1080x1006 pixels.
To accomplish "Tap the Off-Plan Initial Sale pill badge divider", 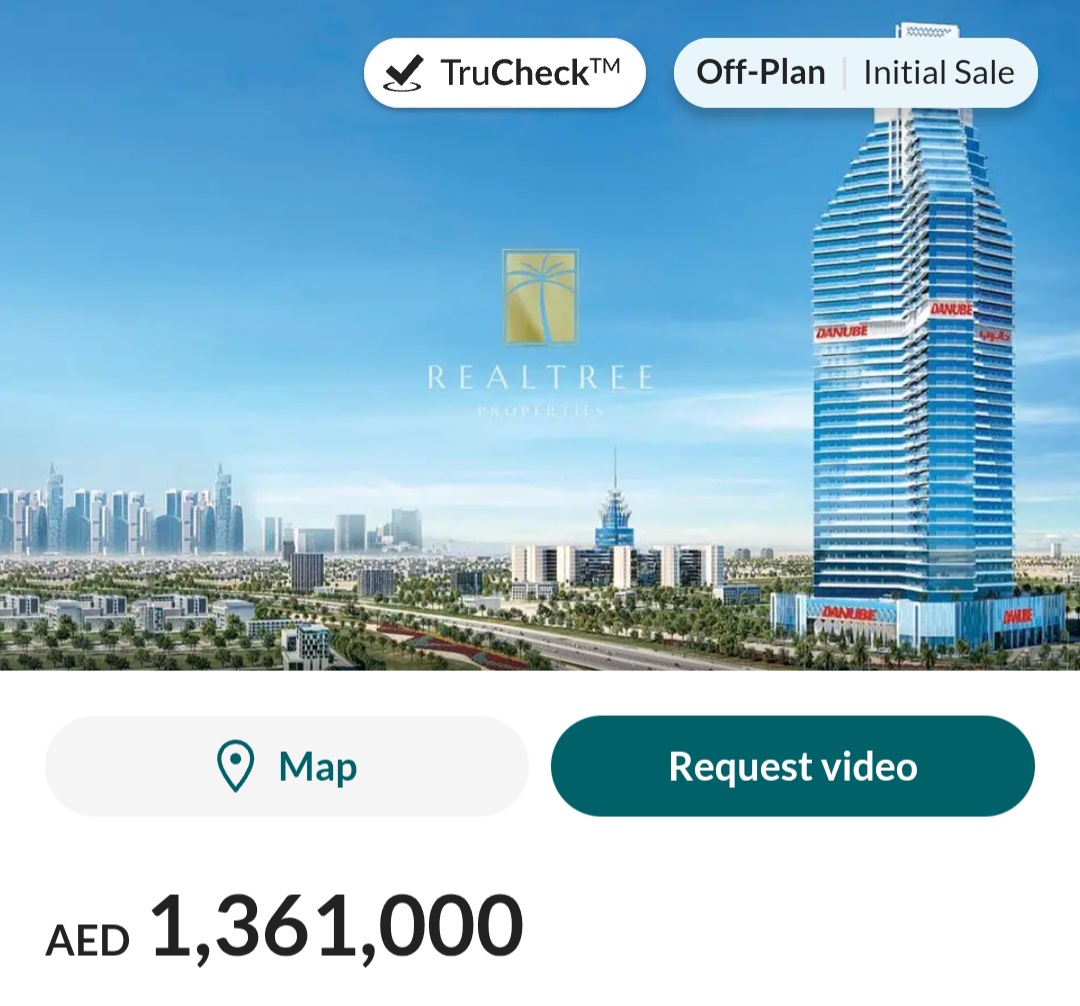I will pyautogui.click(x=844, y=73).
